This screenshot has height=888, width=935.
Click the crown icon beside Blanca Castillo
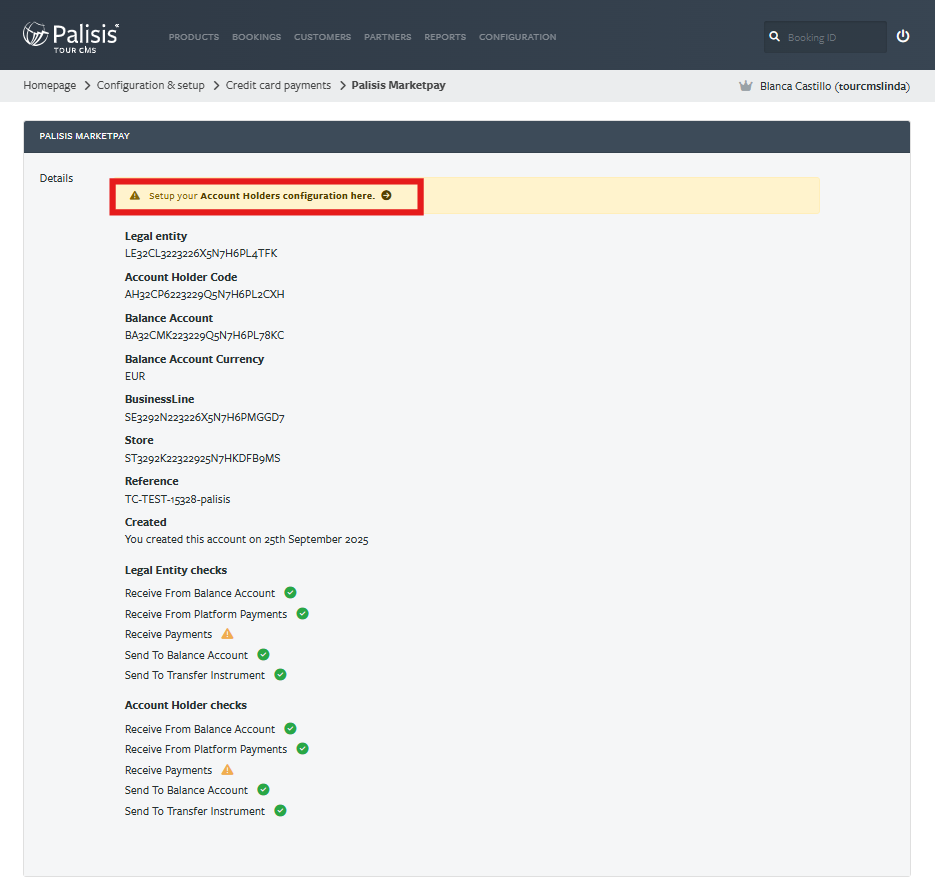point(745,86)
